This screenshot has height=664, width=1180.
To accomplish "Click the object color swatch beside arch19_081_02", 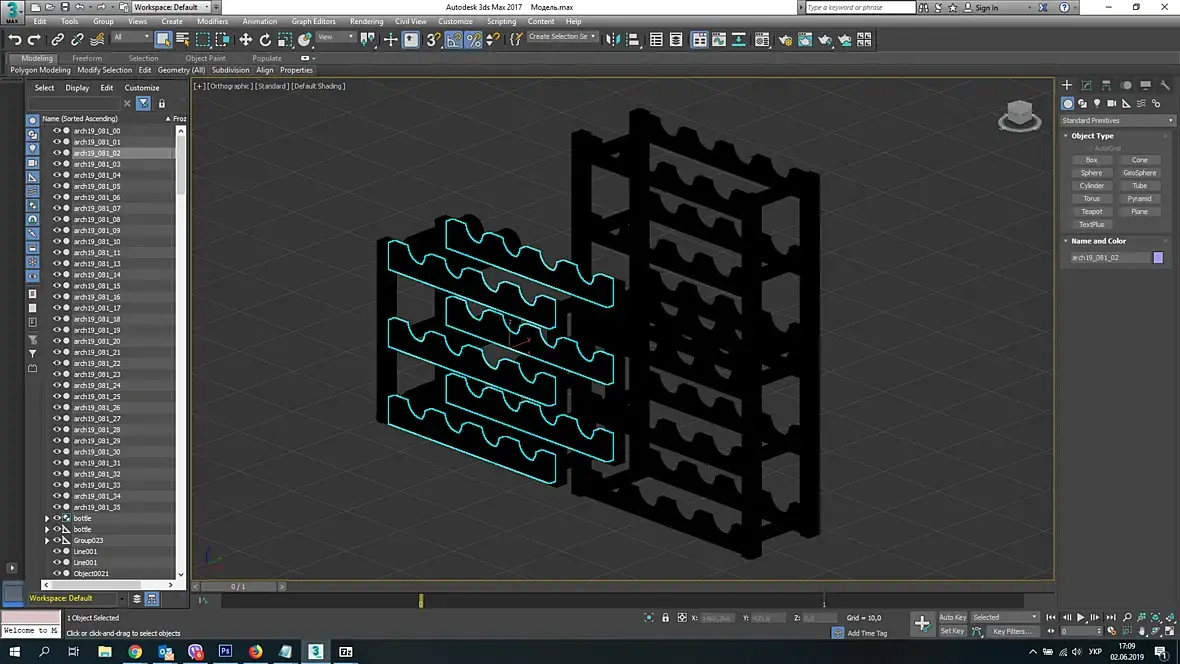I will (1158, 258).
